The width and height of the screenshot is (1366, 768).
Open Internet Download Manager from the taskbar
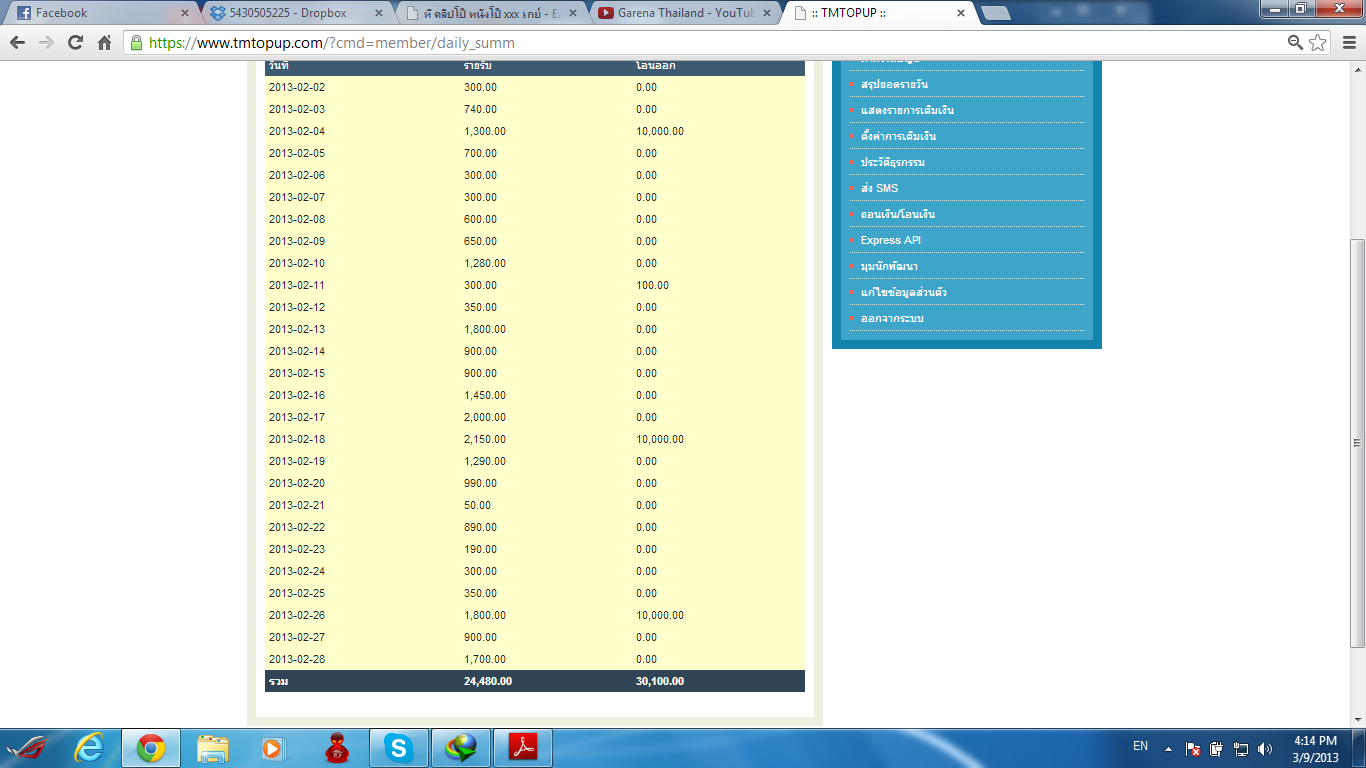tap(460, 748)
